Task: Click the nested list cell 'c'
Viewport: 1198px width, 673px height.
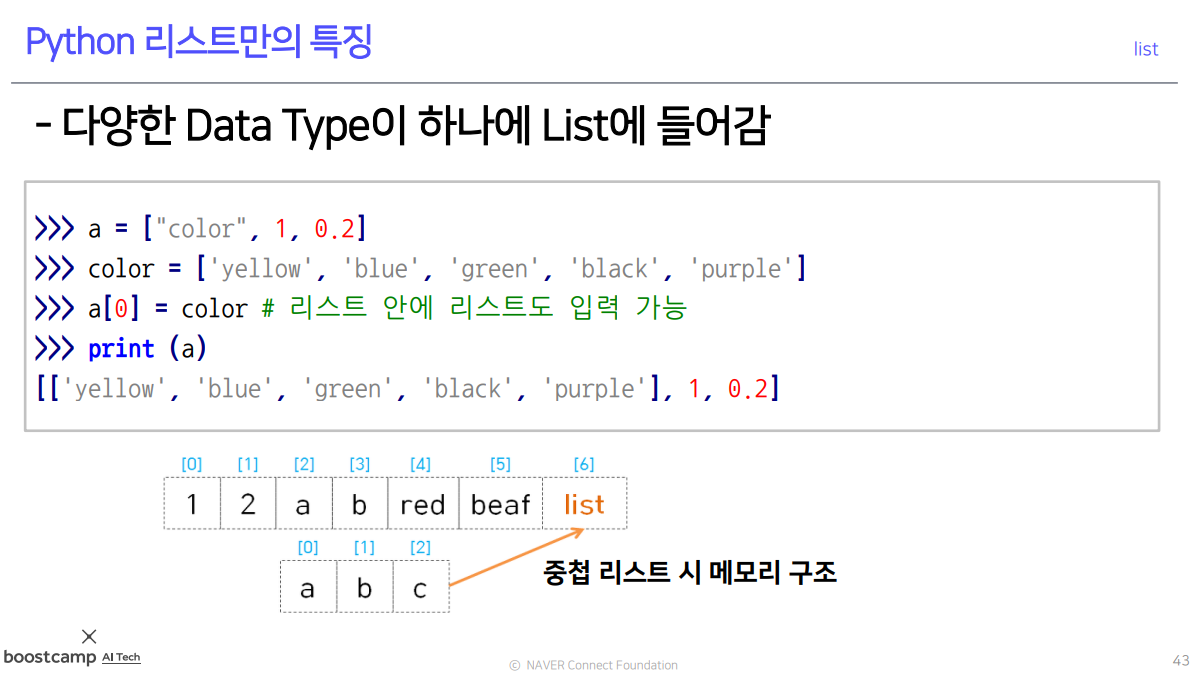Action: coord(421,587)
